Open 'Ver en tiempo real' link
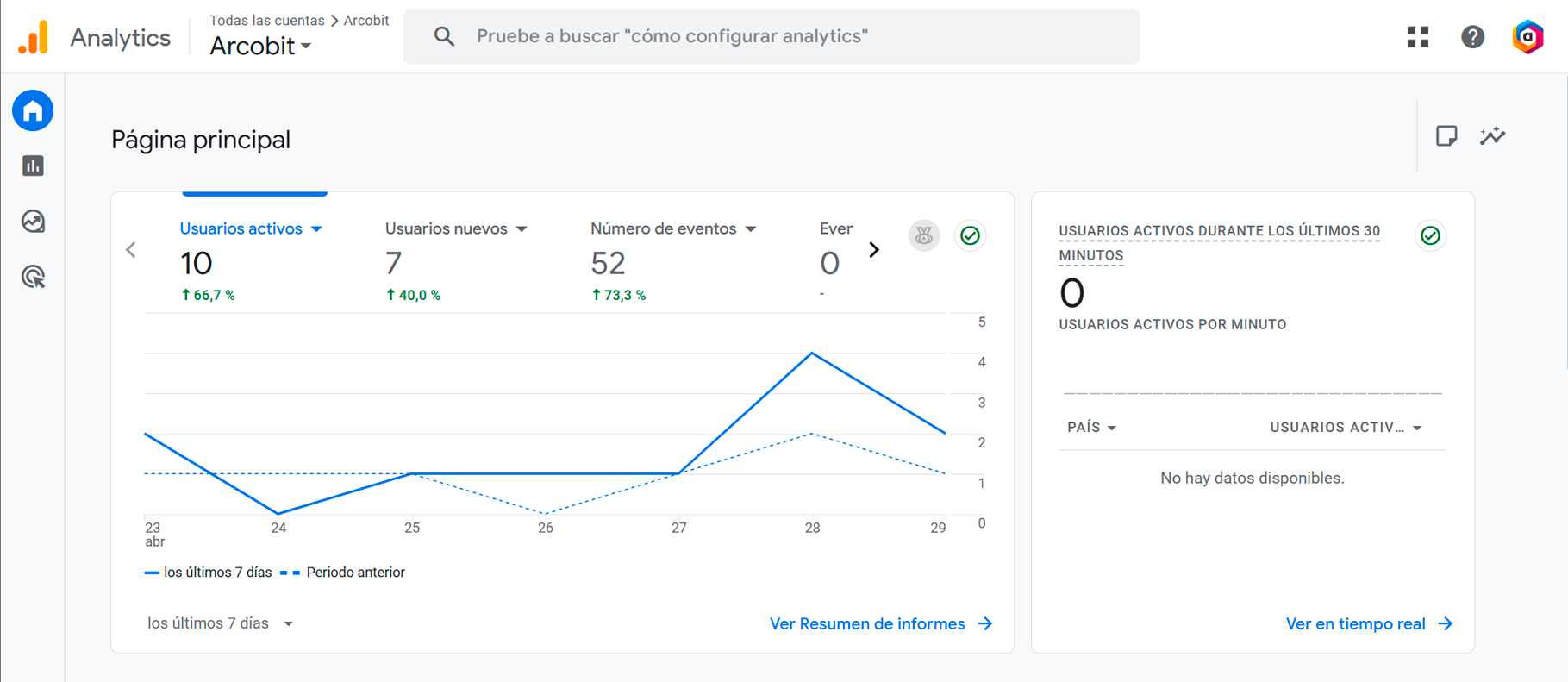Screen dimensions: 1568x682 pyautogui.click(x=1368, y=624)
